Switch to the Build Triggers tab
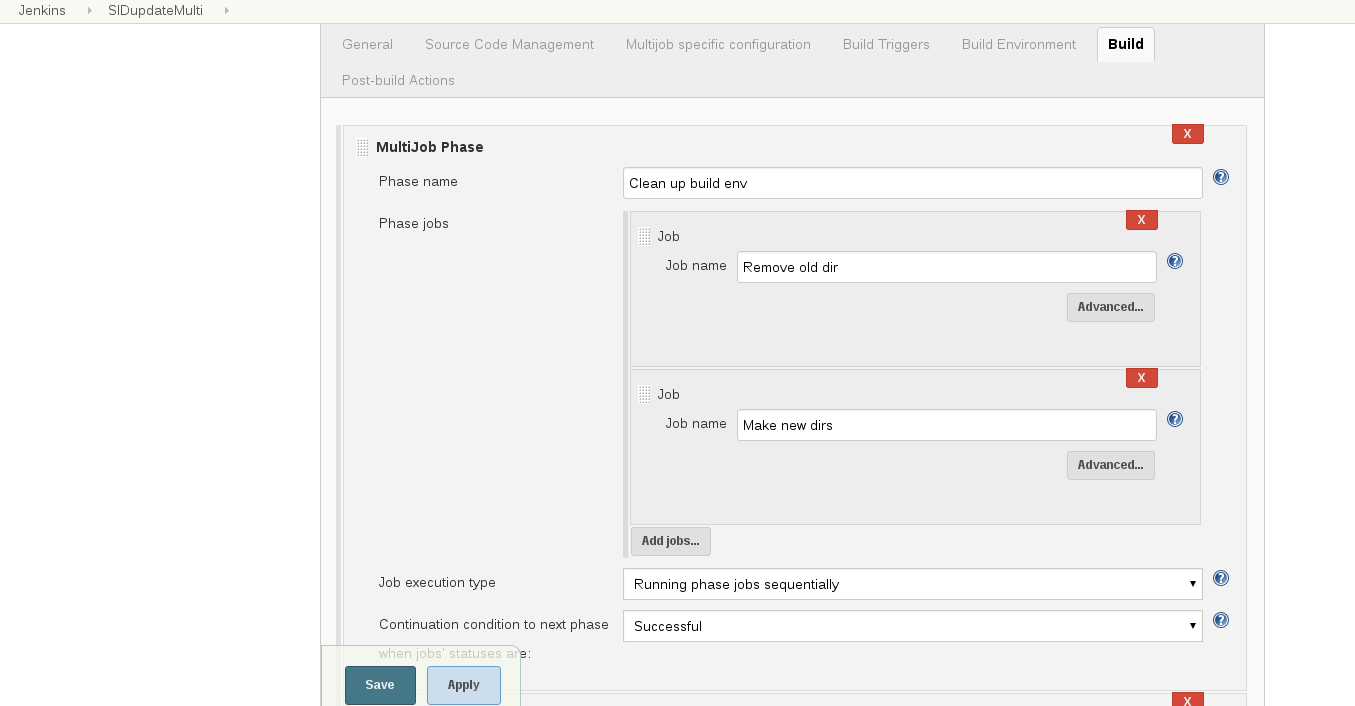 [886, 45]
